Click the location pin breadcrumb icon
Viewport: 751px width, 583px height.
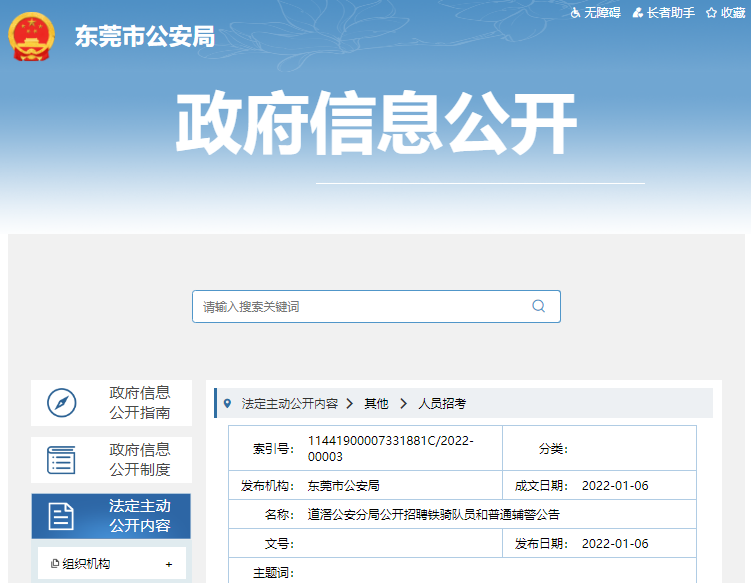(228, 404)
